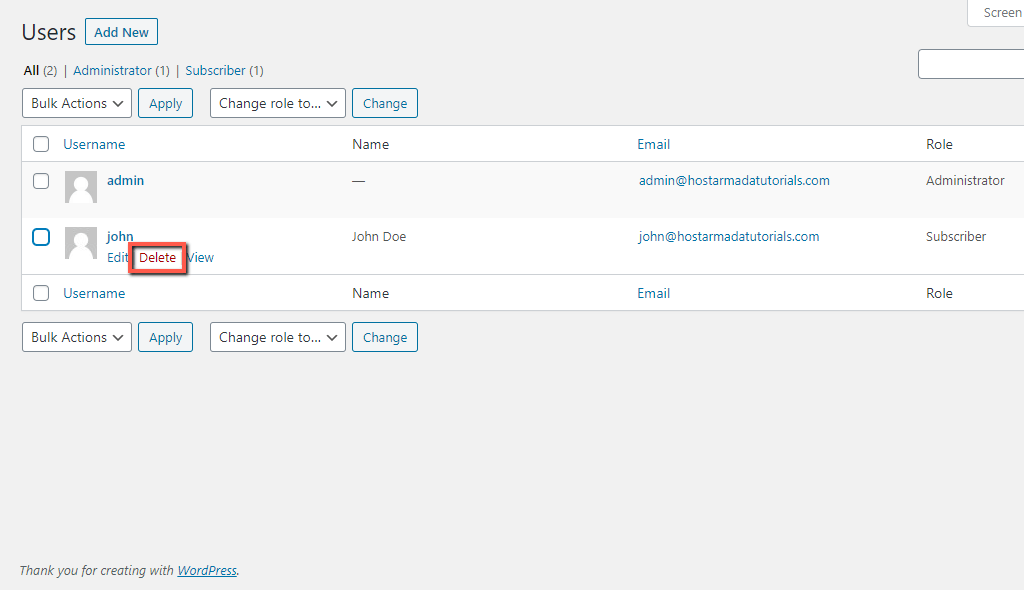Sort by Email in the table header
The width and height of the screenshot is (1024, 590).
654,144
